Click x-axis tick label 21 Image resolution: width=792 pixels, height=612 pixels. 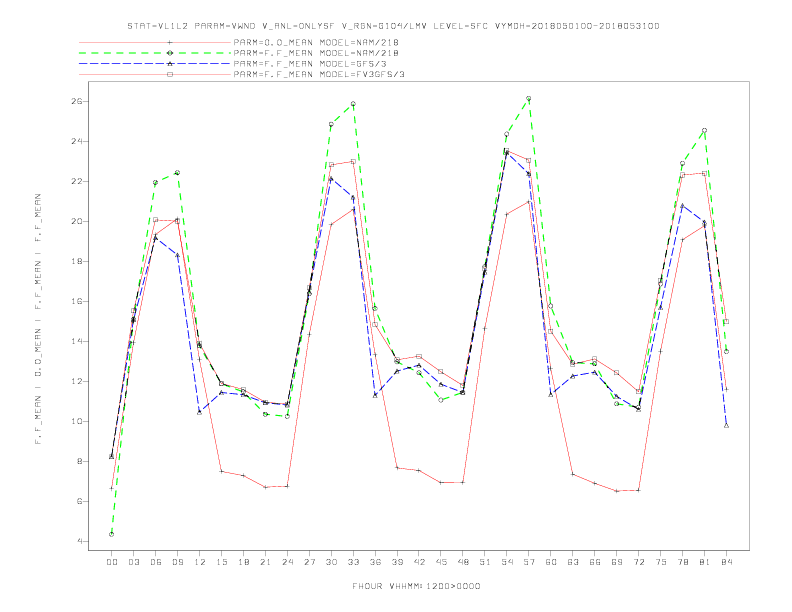tap(265, 562)
